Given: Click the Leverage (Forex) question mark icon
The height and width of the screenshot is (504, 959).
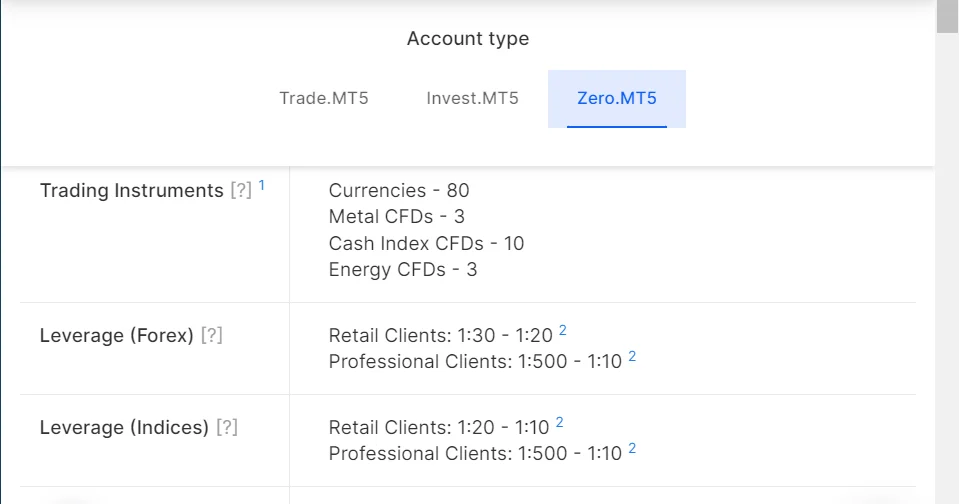Looking at the screenshot, I should [x=211, y=336].
